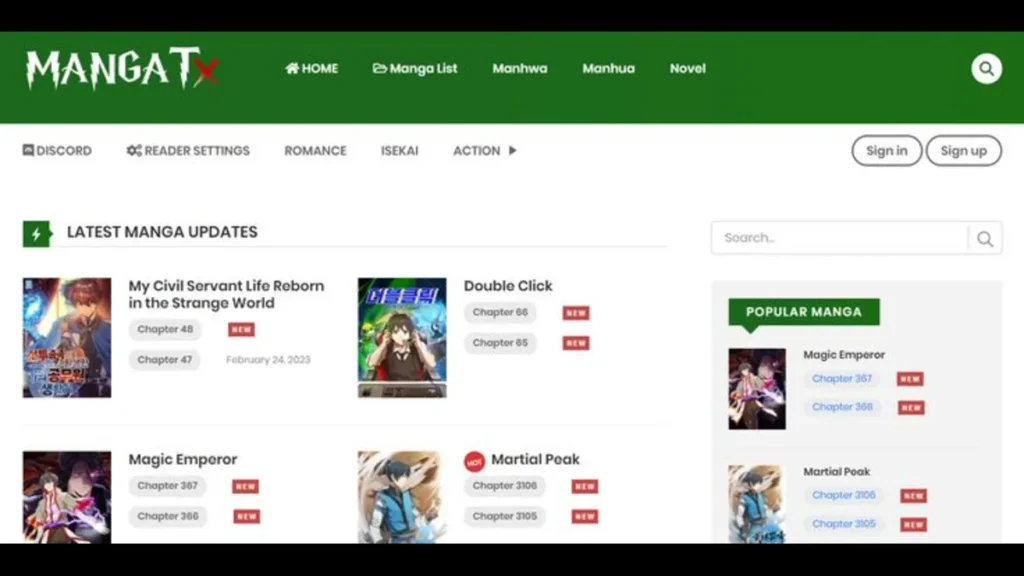This screenshot has width=1024, height=576.
Task: Select the ISEKAI genre
Action: click(x=400, y=151)
